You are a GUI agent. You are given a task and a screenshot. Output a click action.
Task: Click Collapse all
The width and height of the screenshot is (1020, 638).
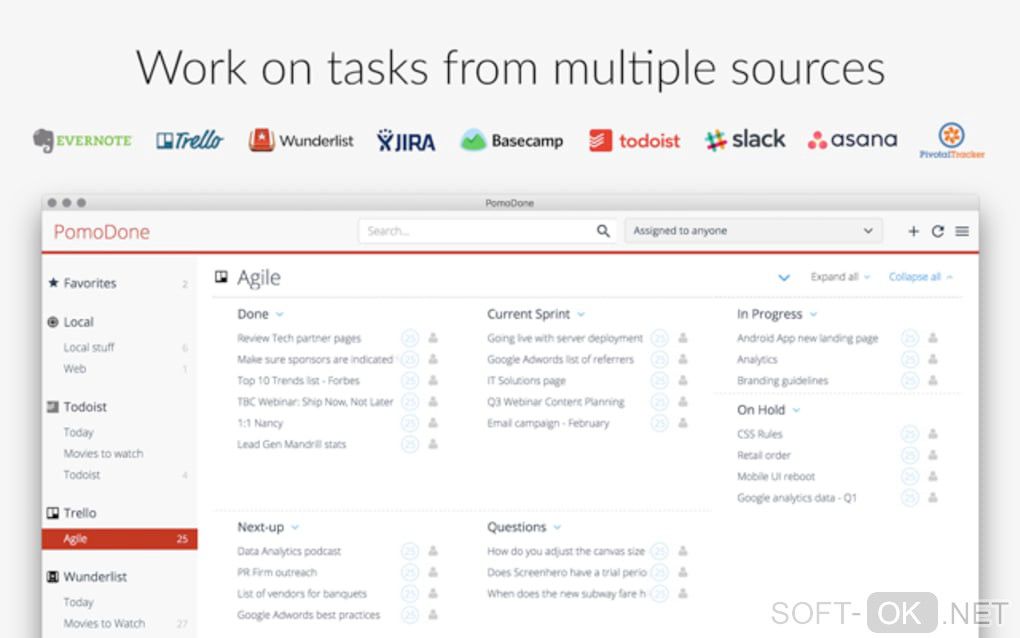pos(920,277)
